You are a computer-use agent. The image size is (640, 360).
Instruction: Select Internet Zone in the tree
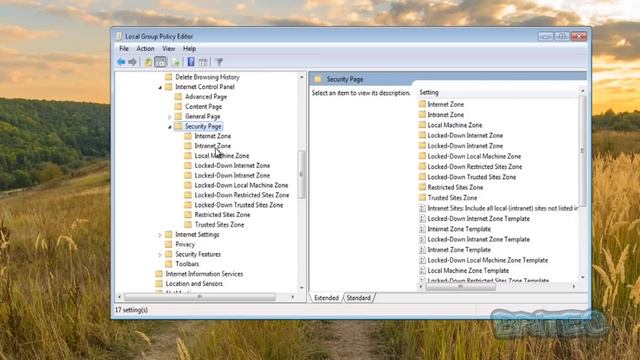(x=213, y=136)
